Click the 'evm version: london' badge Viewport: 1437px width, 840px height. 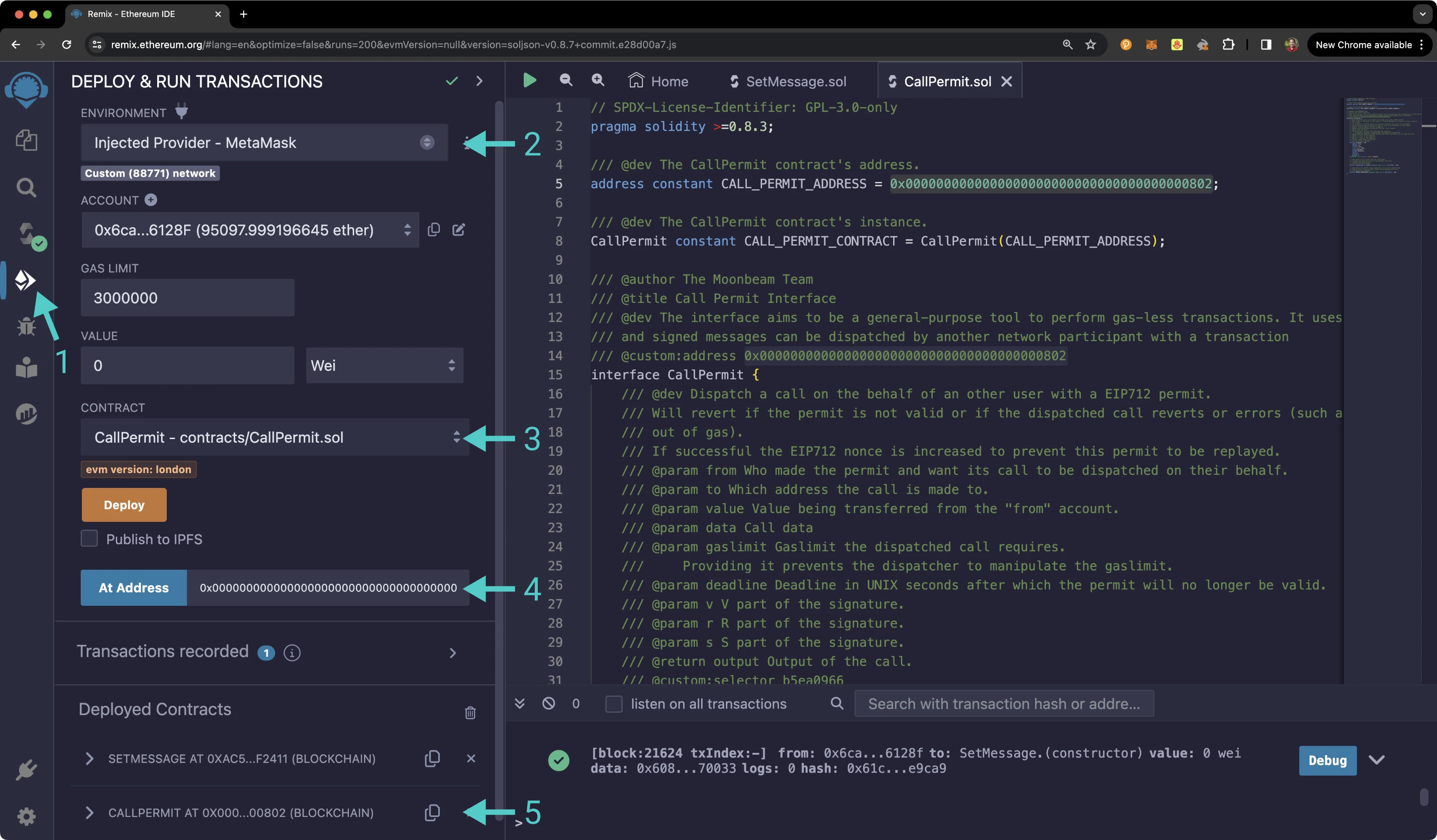click(x=138, y=469)
